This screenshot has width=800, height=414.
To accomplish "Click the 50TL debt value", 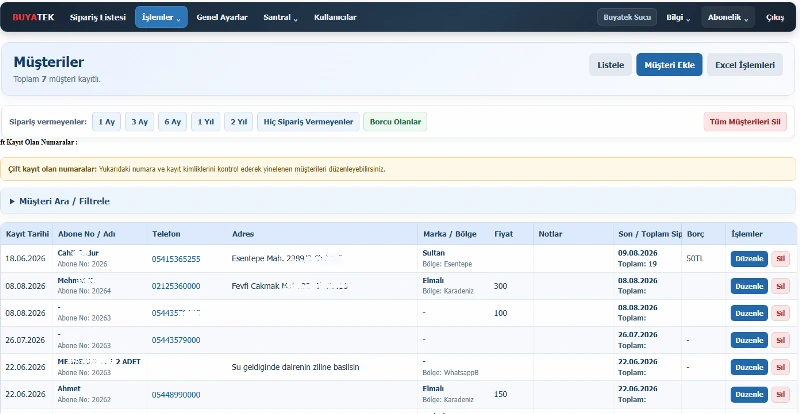I will point(695,259).
